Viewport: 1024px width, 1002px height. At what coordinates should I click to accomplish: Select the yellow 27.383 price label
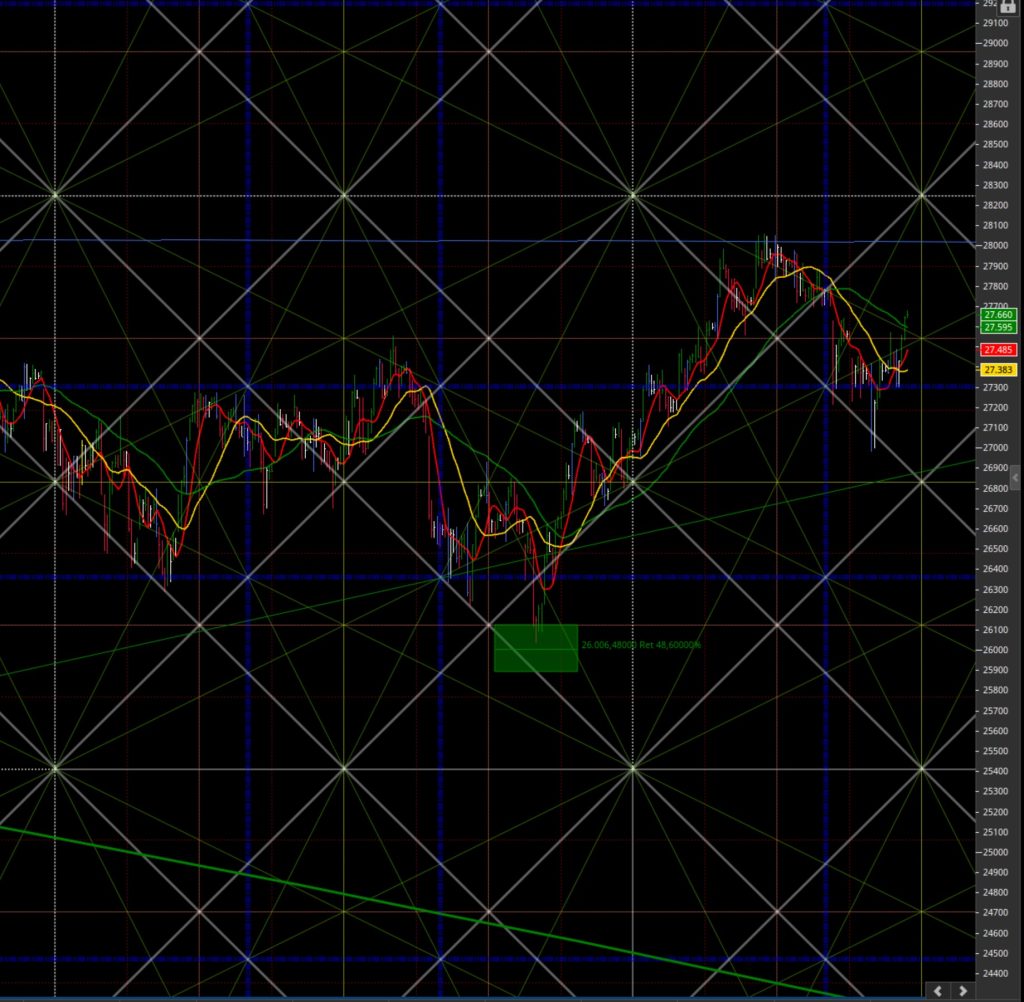click(999, 370)
